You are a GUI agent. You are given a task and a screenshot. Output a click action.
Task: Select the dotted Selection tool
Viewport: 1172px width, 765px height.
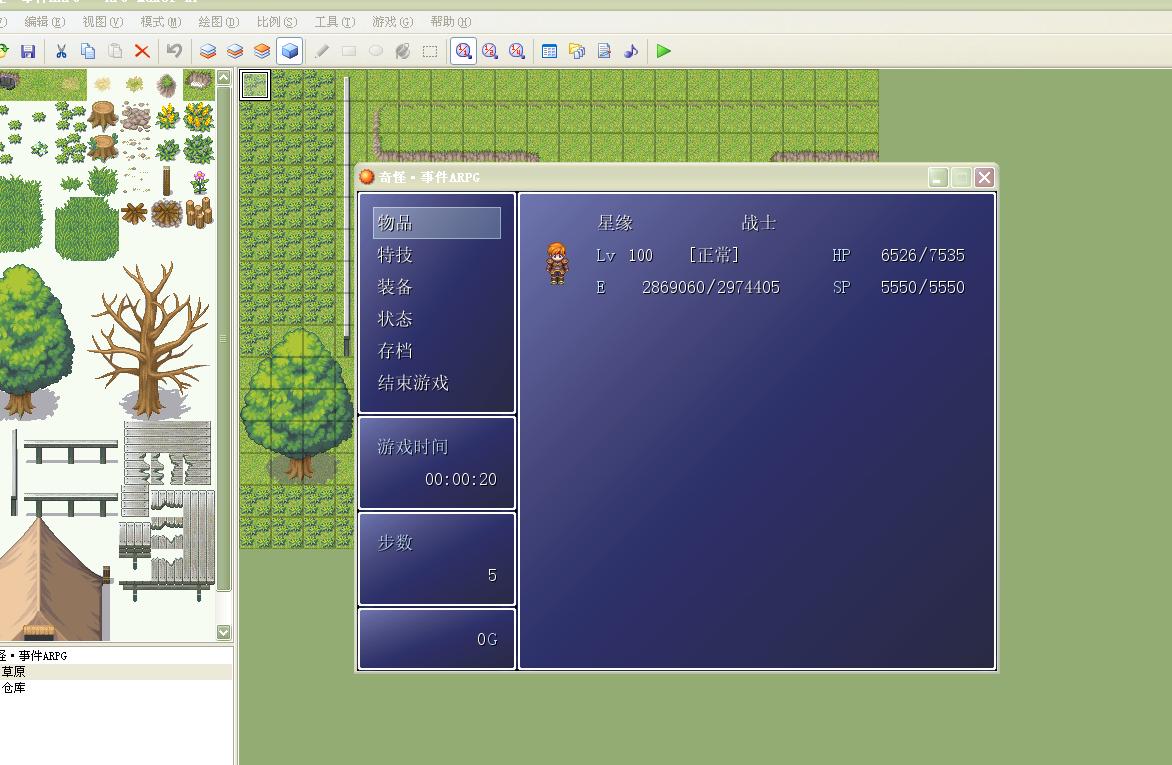[x=430, y=51]
